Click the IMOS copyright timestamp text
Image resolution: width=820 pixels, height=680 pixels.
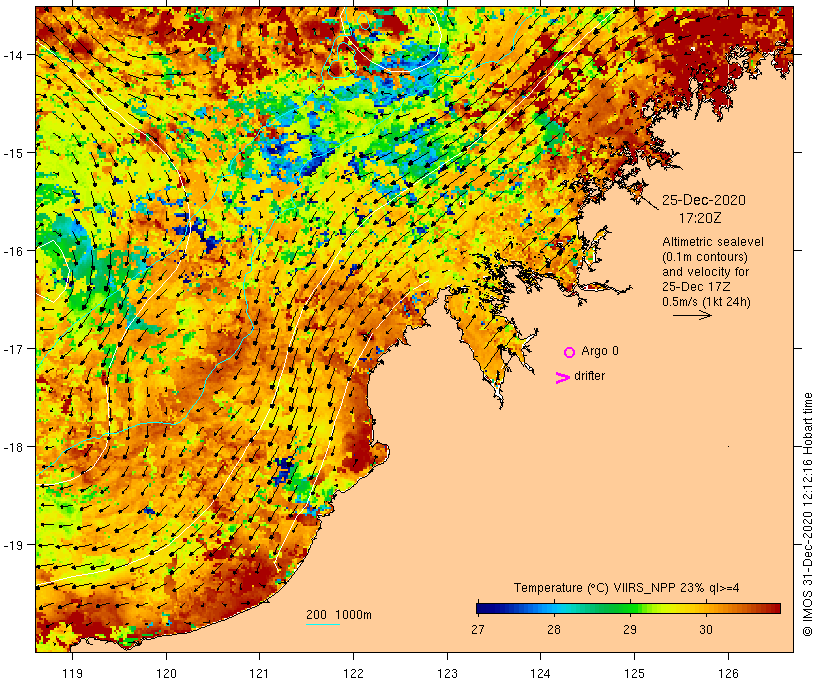(807, 515)
